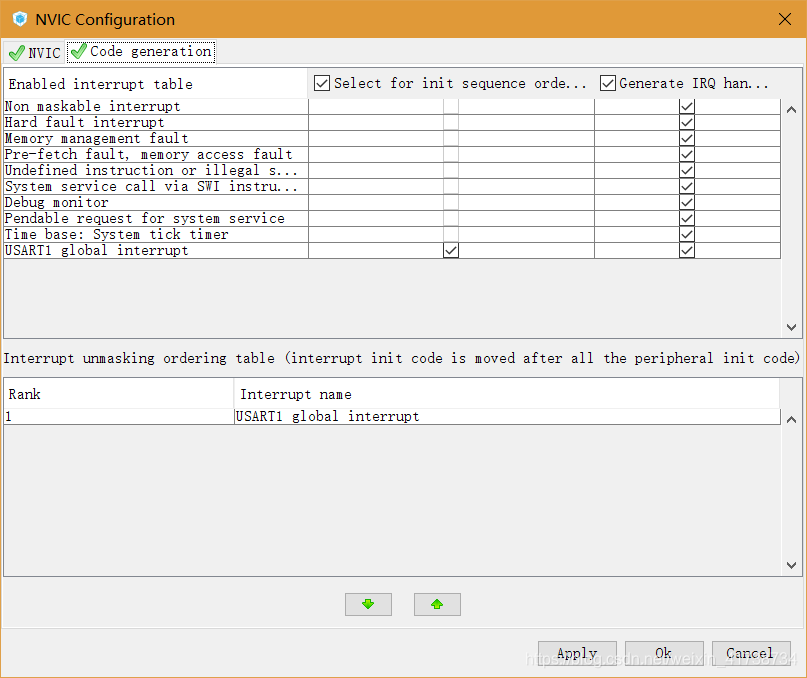This screenshot has height=678, width=807.
Task: Toggle IRQ handler checkbox for USART1 global interrupt
Action: [x=687, y=251]
